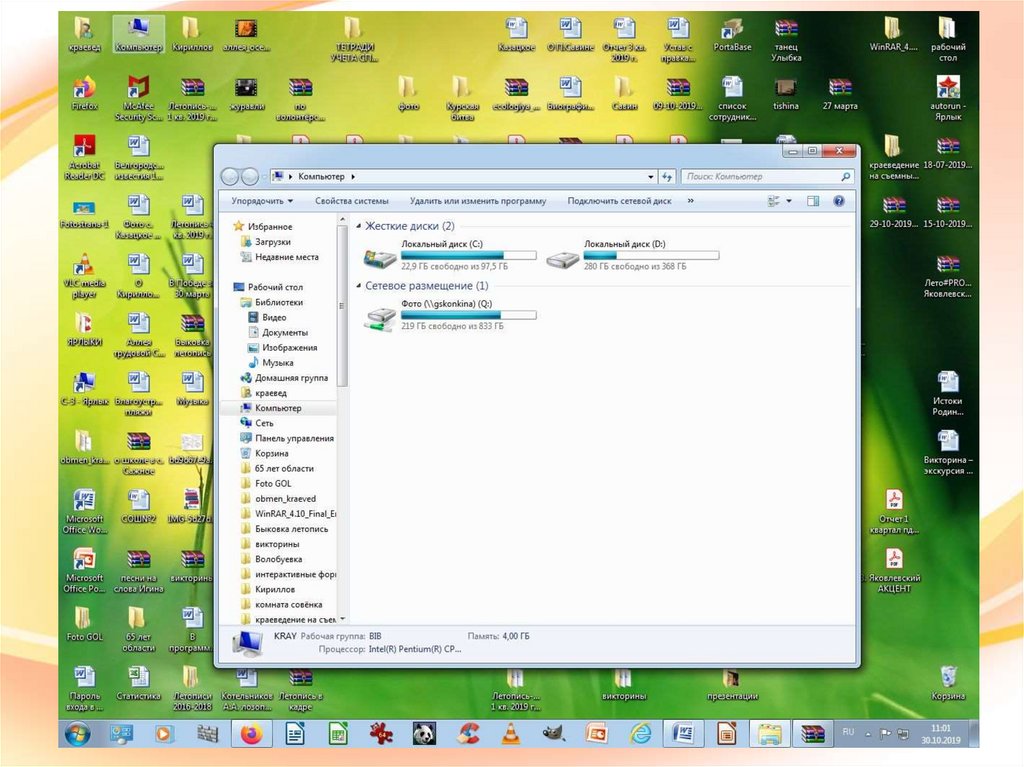The height and width of the screenshot is (767, 1024).
Task: Launch VLC media player from taskbar
Action: coord(510,734)
